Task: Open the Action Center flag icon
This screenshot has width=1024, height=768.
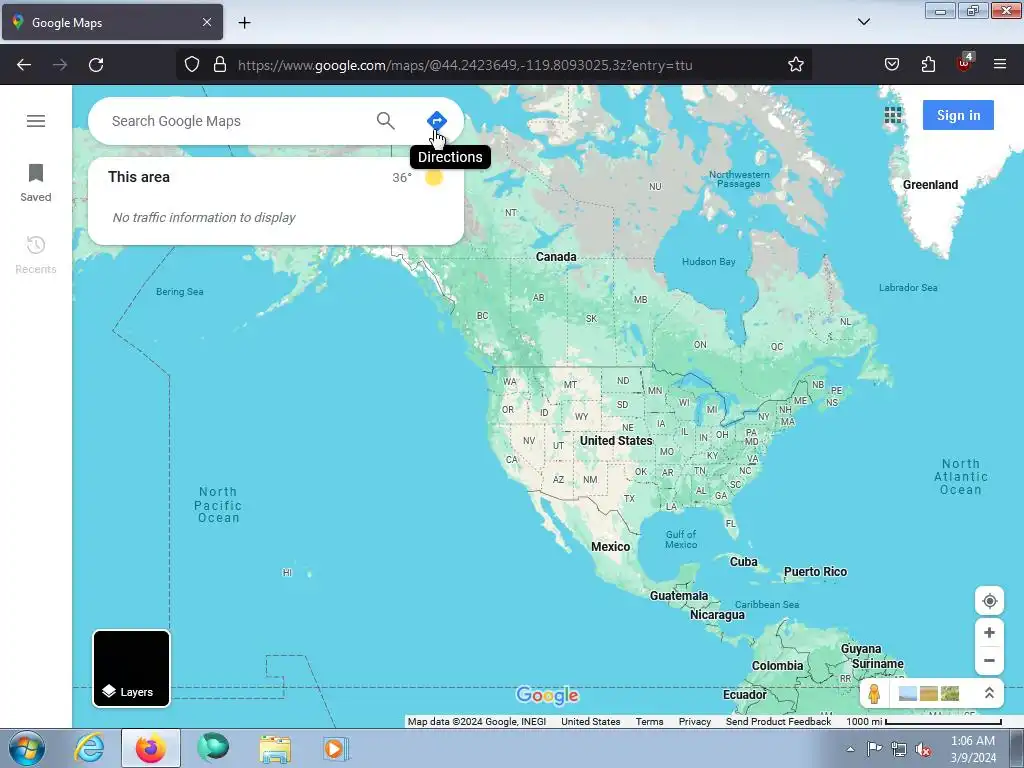Action: [x=874, y=749]
